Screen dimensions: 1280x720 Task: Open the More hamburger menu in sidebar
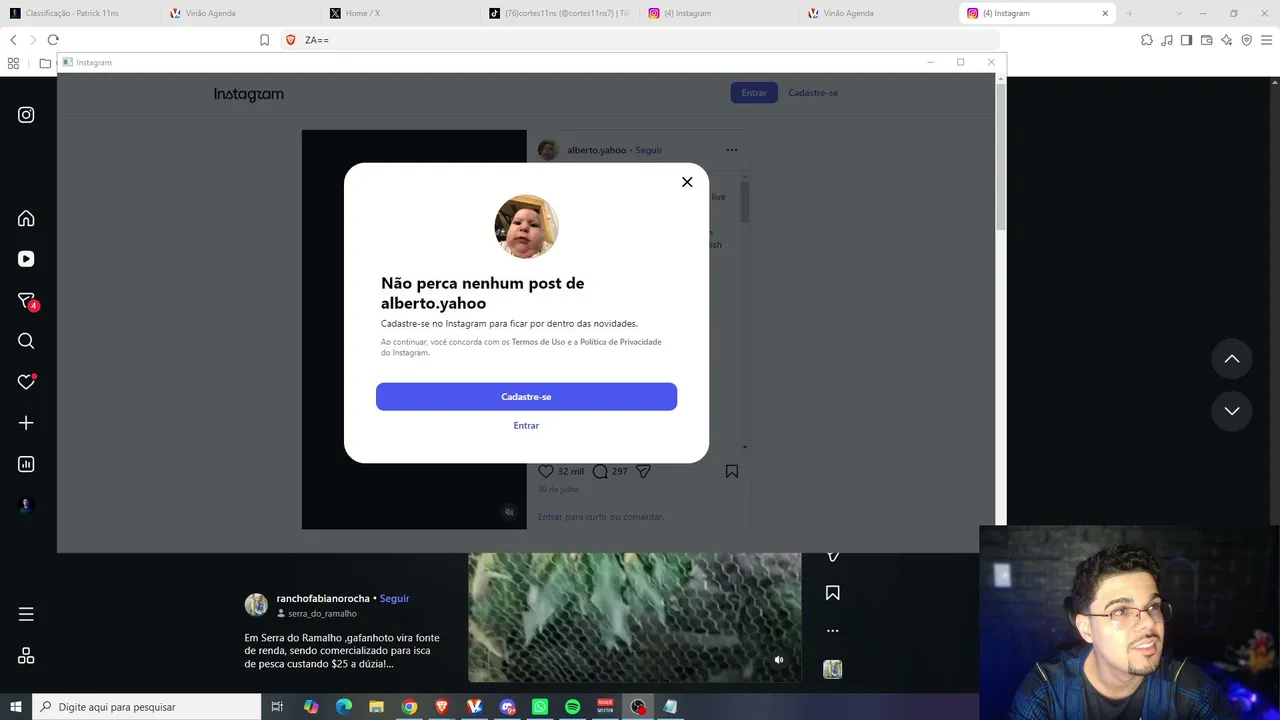[x=26, y=614]
